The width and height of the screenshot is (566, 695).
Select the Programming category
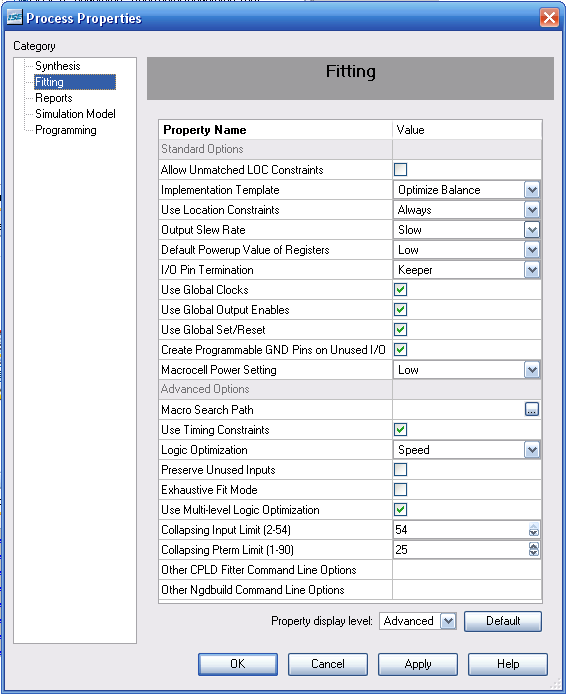coord(66,130)
